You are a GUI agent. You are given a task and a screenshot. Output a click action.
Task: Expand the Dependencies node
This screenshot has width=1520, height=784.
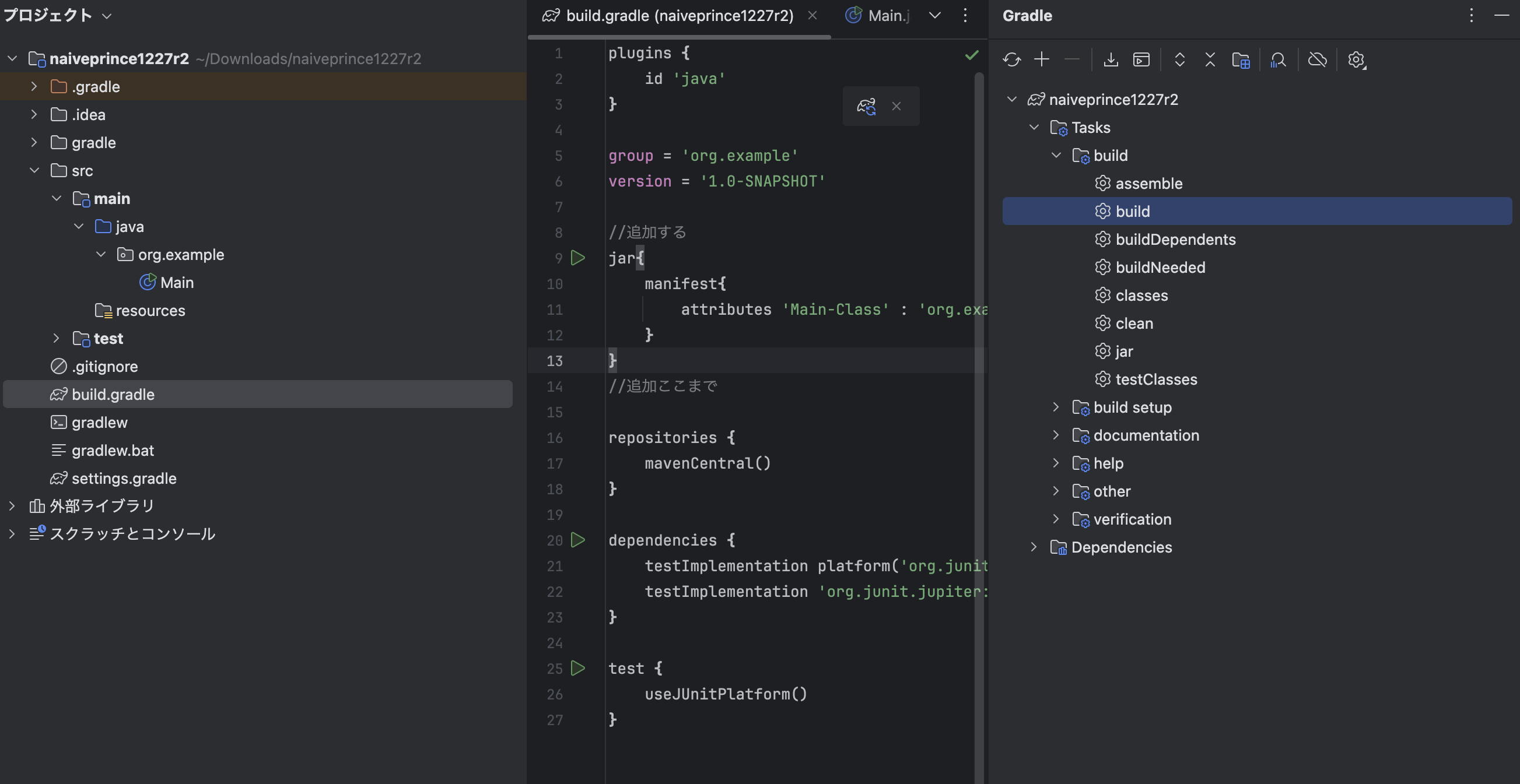point(1034,547)
